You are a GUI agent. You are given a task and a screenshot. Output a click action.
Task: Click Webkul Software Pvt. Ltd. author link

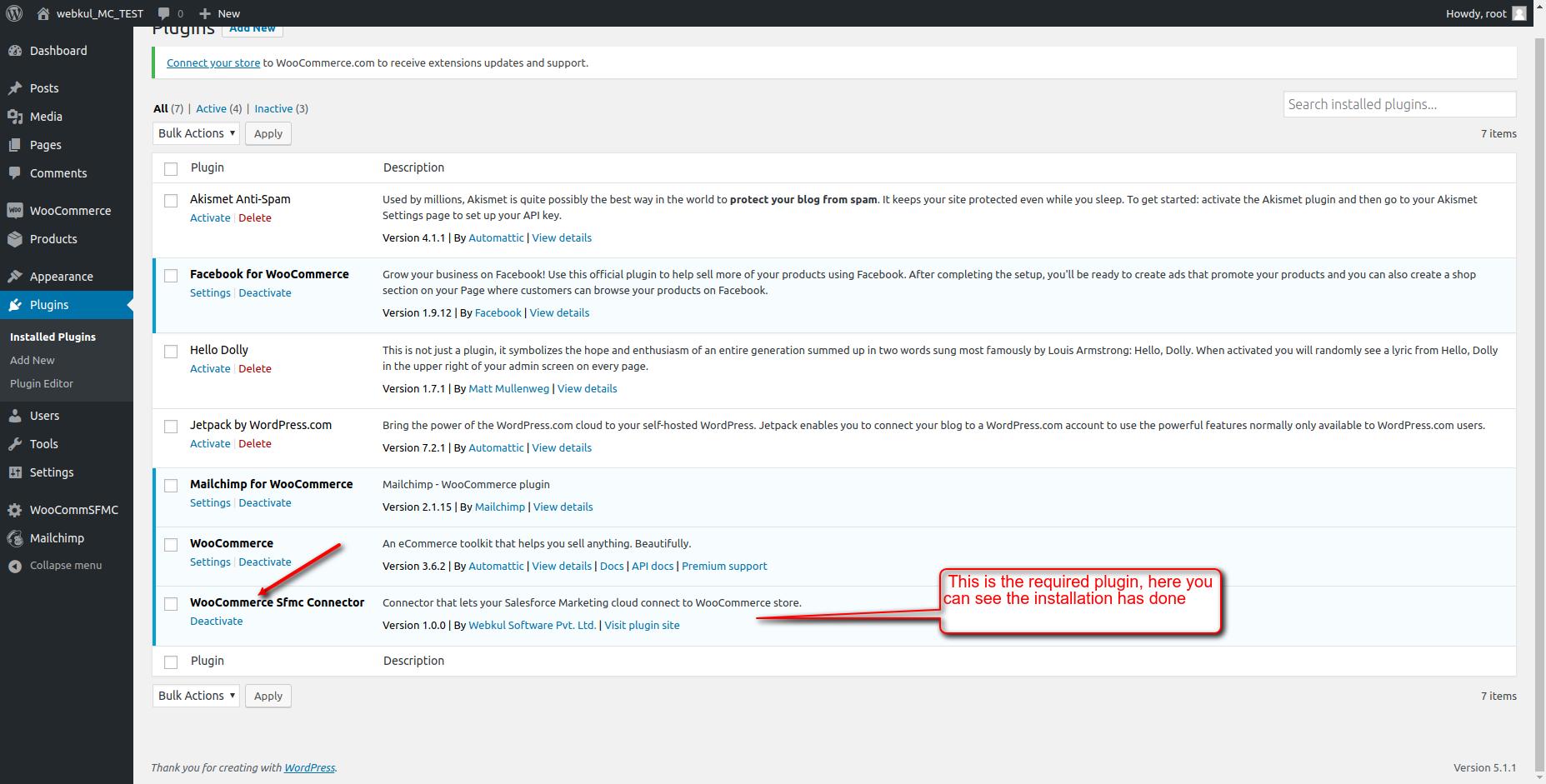point(533,625)
